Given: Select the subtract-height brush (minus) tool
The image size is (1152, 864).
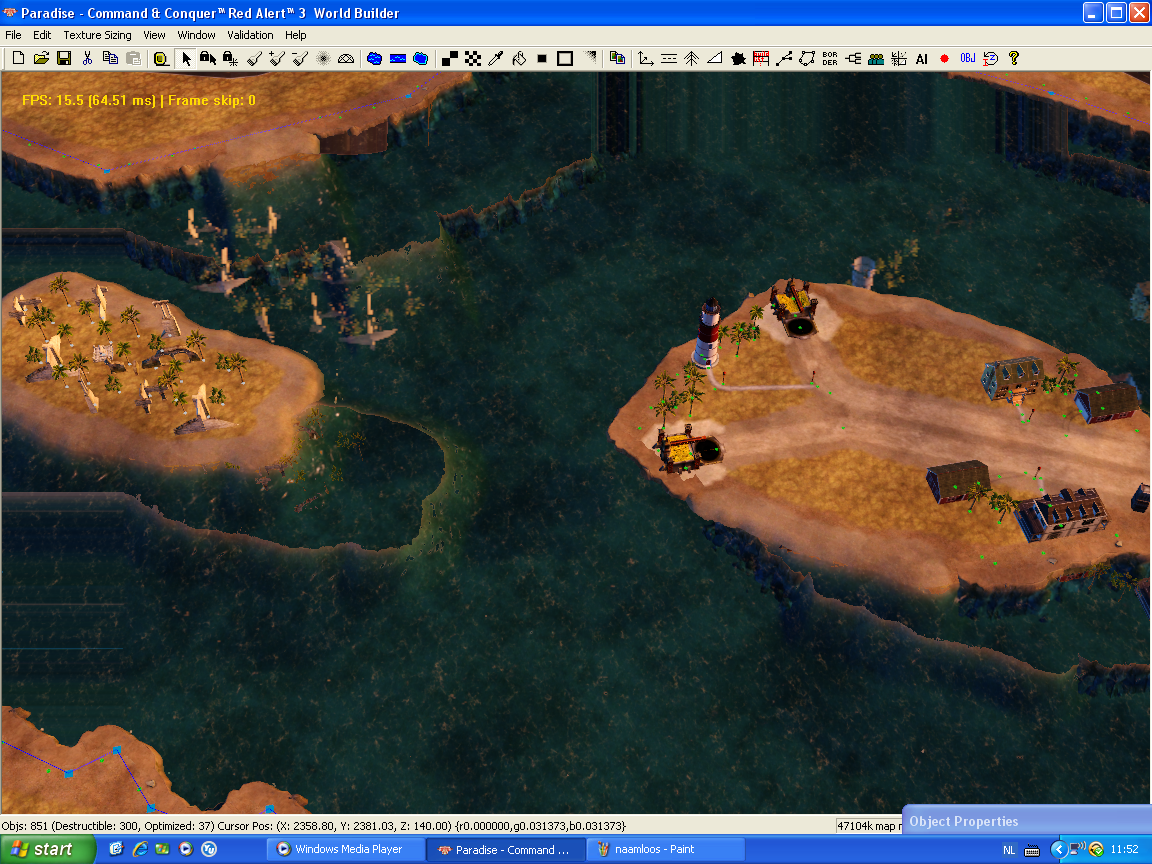Looking at the screenshot, I should tap(300, 58).
